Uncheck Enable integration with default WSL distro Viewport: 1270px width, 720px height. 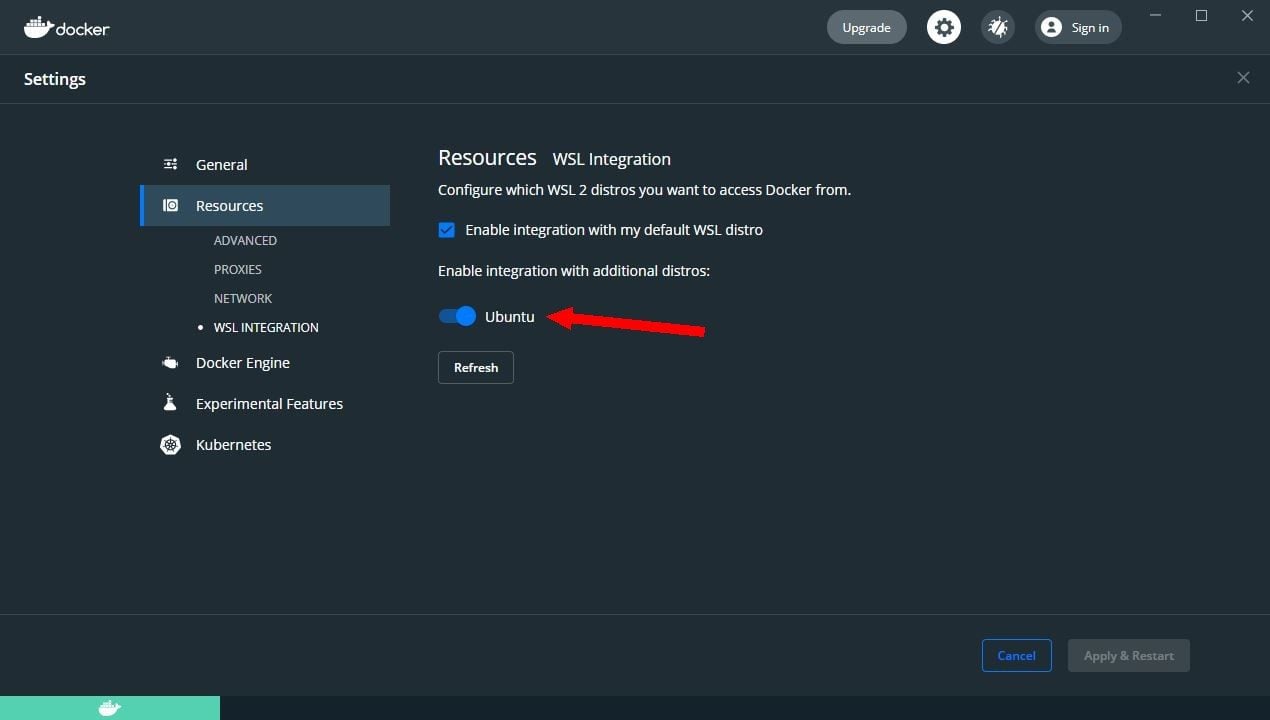(446, 230)
